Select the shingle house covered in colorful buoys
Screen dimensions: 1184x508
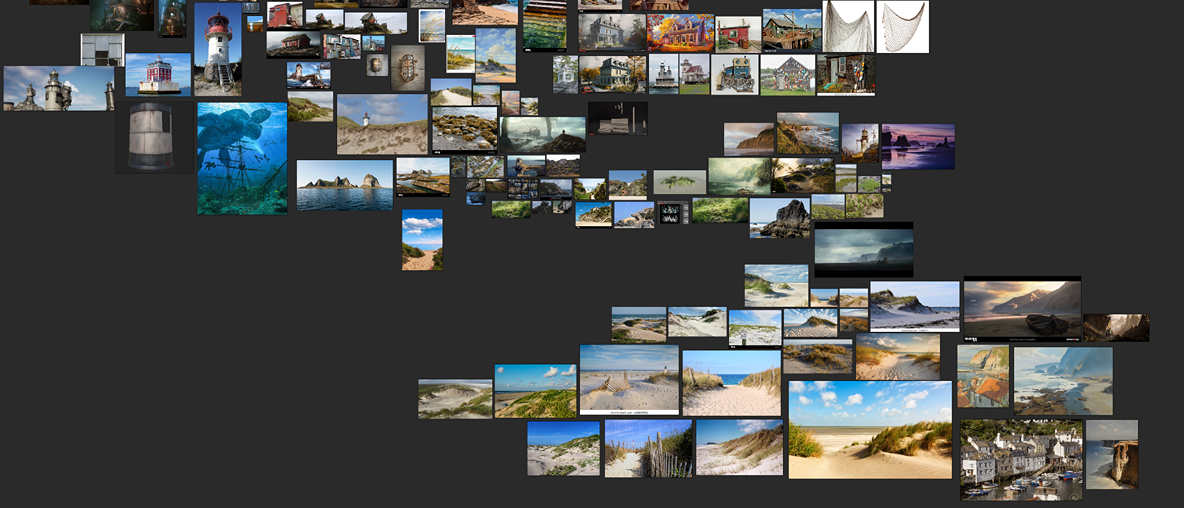pyautogui.click(x=788, y=75)
